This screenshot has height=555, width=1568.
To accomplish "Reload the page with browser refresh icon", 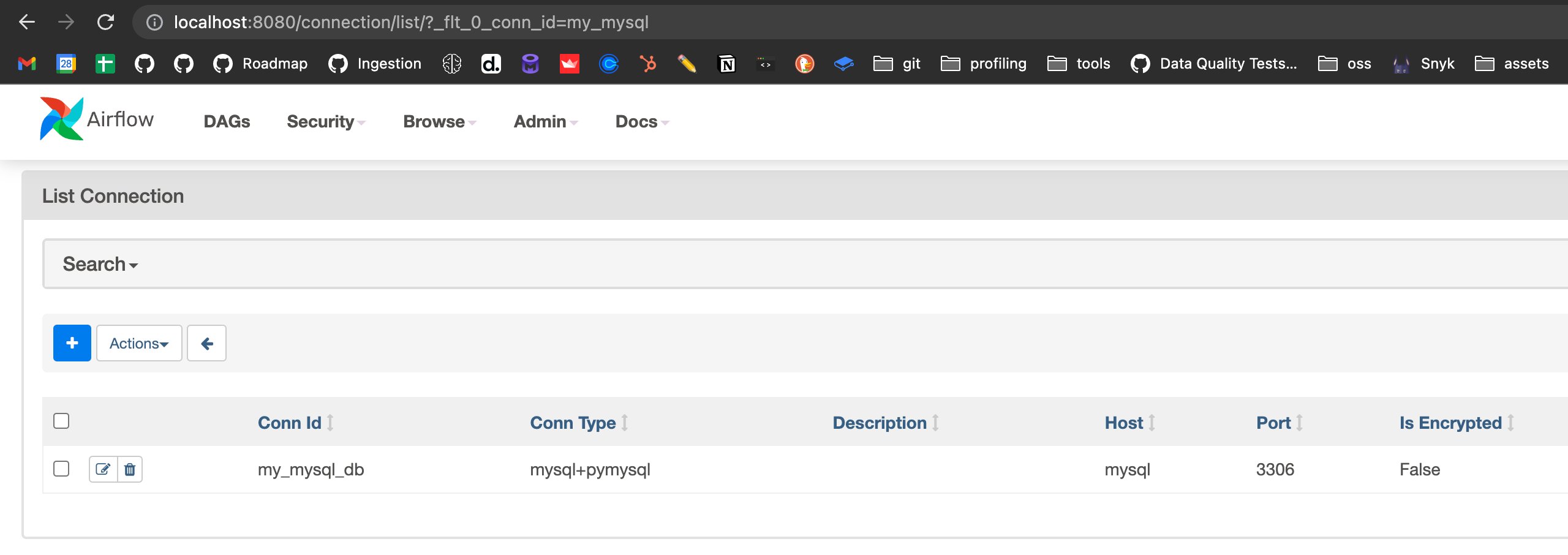I will (x=105, y=23).
